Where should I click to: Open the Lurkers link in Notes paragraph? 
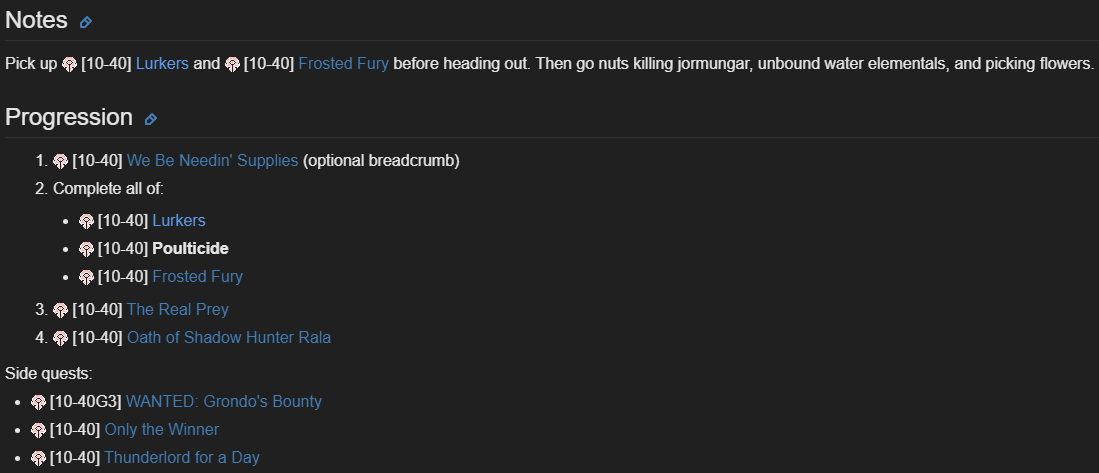tap(162, 64)
